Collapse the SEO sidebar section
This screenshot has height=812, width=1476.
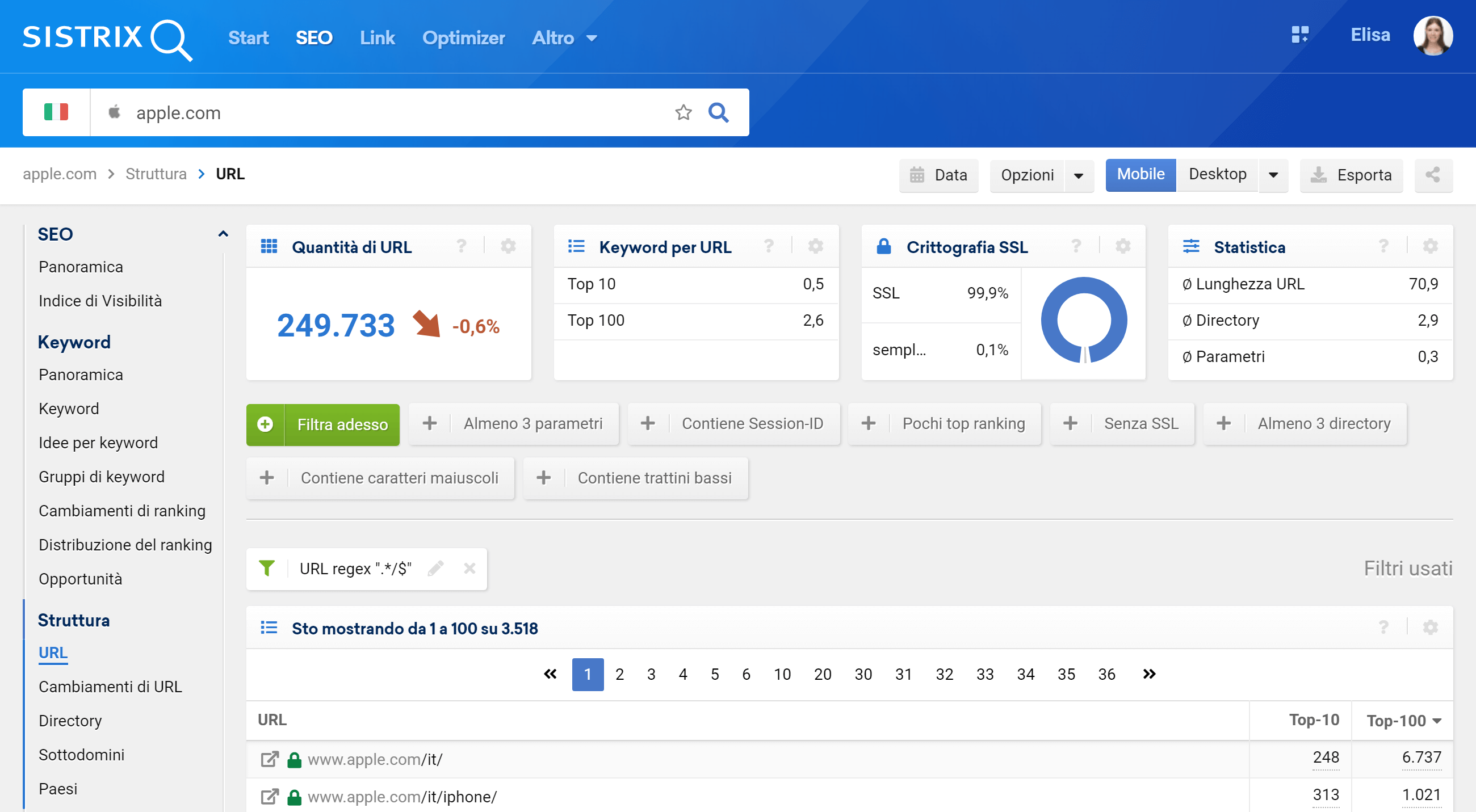tap(223, 234)
